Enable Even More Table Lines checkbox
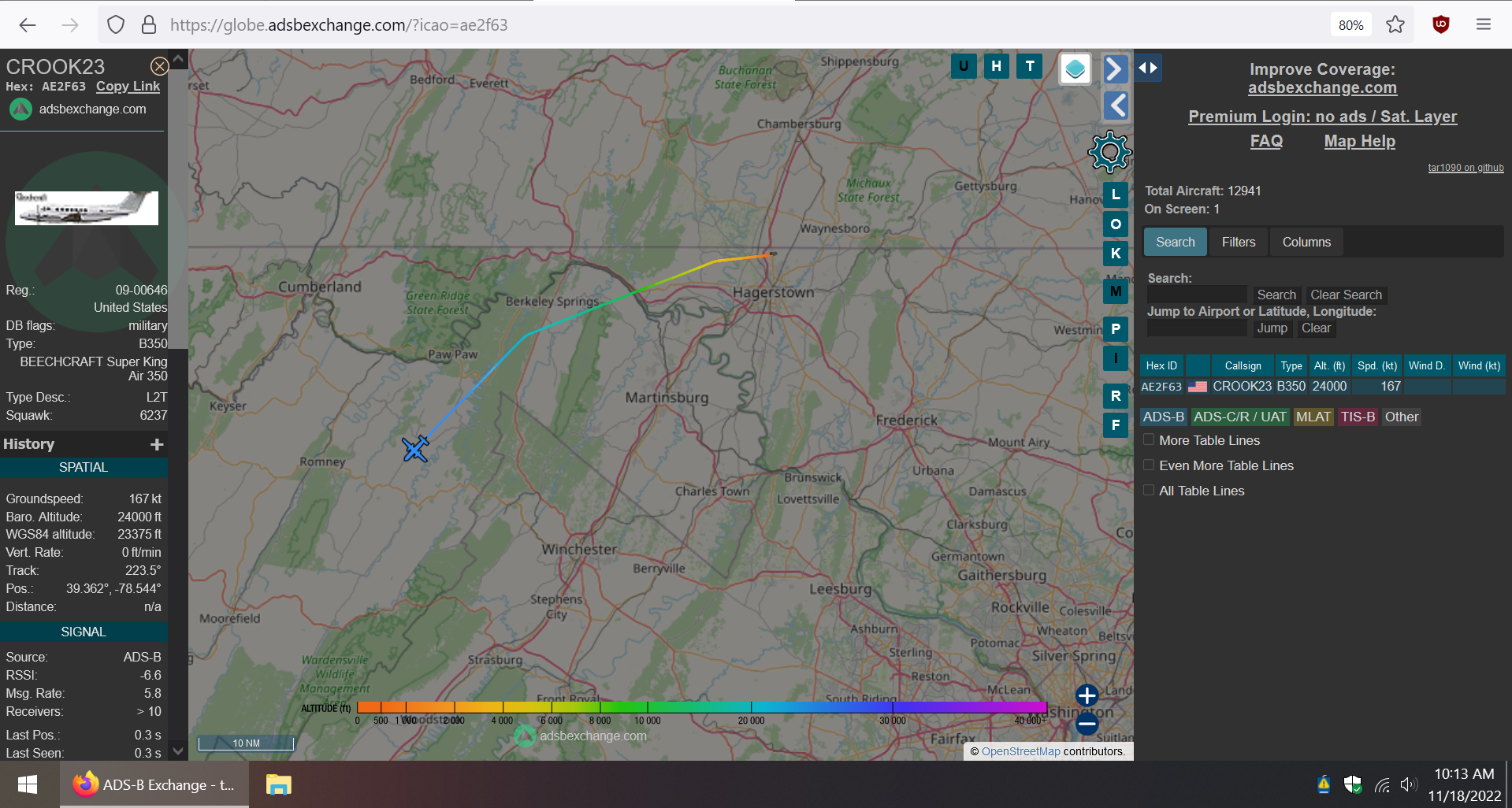Image resolution: width=1512 pixels, height=808 pixels. coord(1149,465)
